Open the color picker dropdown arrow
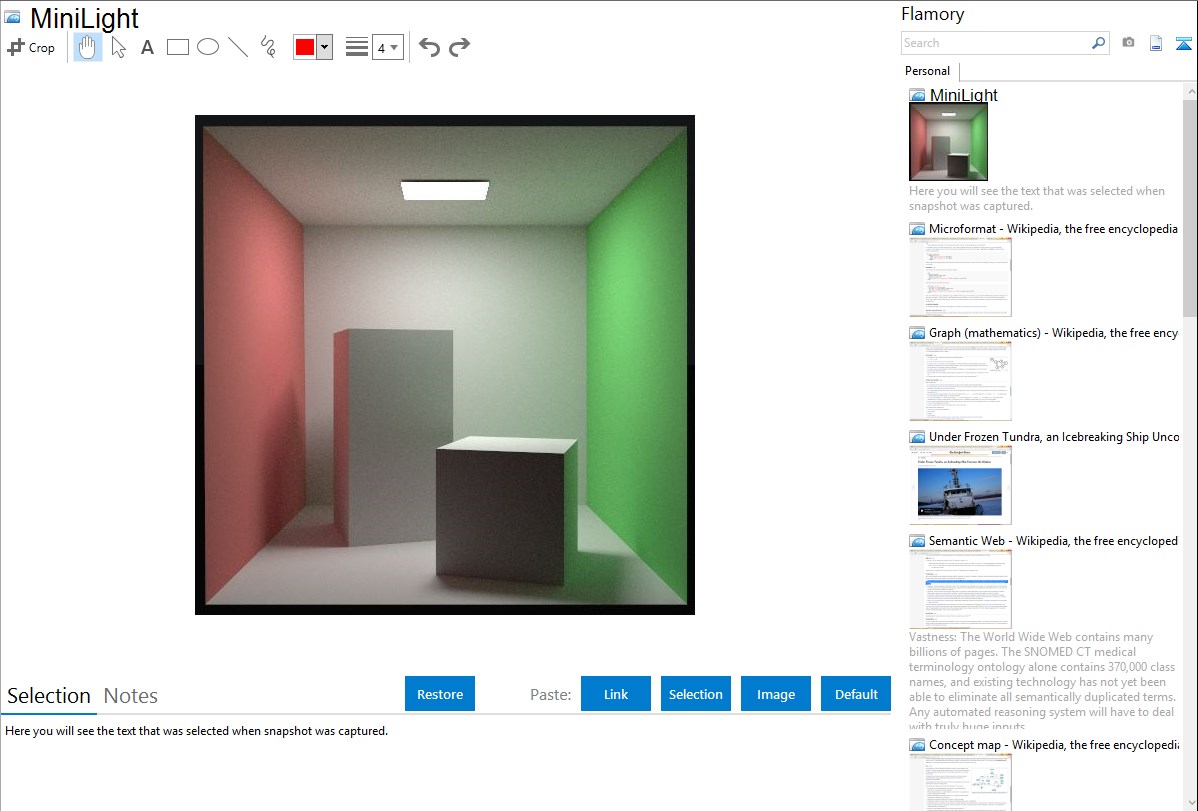 pyautogui.click(x=324, y=48)
